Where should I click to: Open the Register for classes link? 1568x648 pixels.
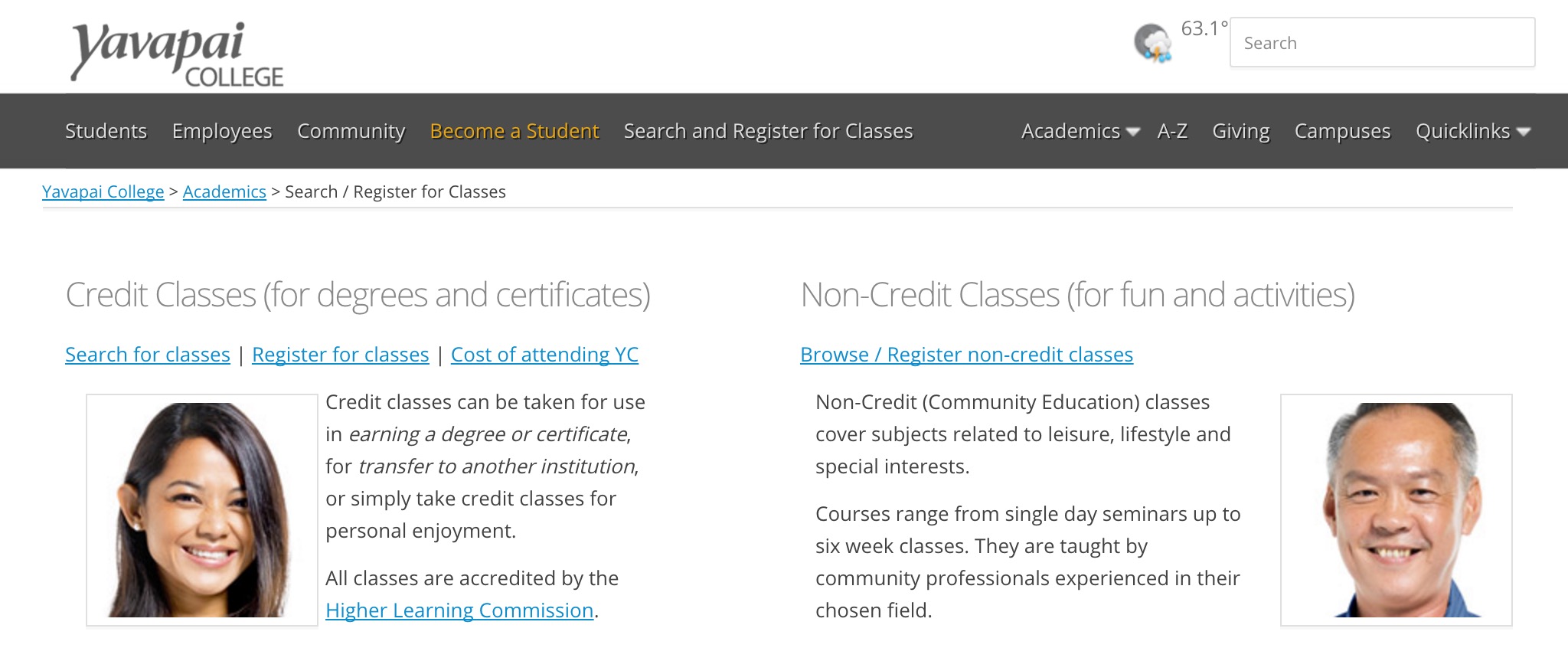(x=341, y=355)
